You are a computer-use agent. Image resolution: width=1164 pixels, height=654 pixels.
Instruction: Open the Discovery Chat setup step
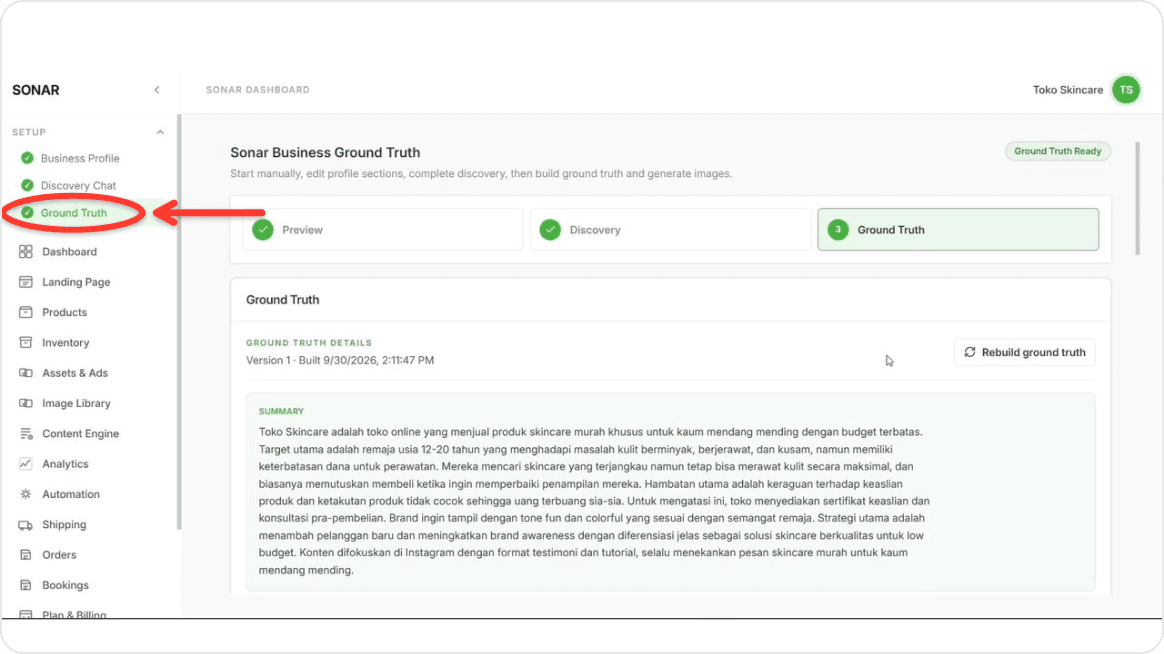click(x=78, y=186)
